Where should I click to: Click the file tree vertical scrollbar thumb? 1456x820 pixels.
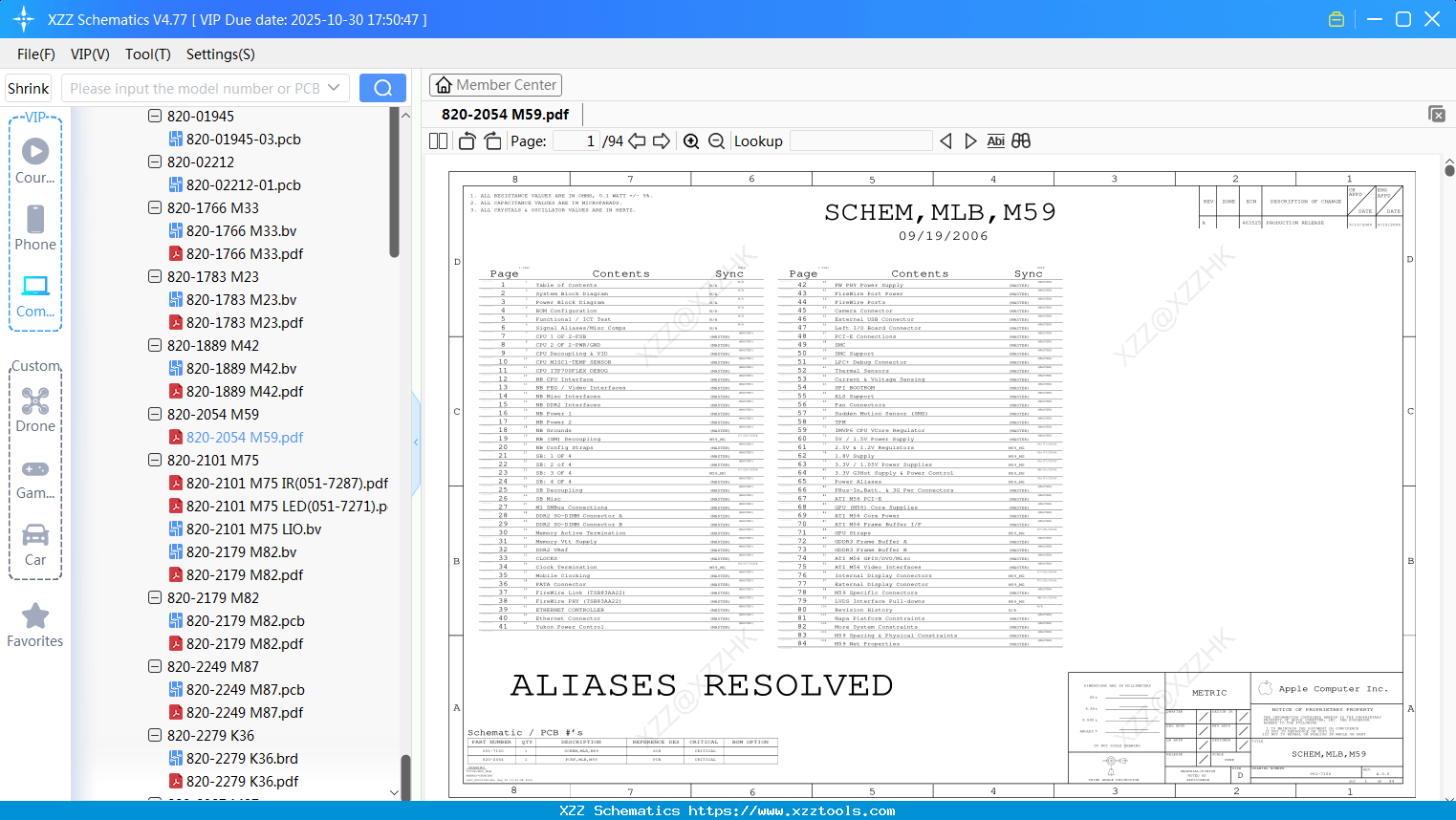pyautogui.click(x=394, y=182)
